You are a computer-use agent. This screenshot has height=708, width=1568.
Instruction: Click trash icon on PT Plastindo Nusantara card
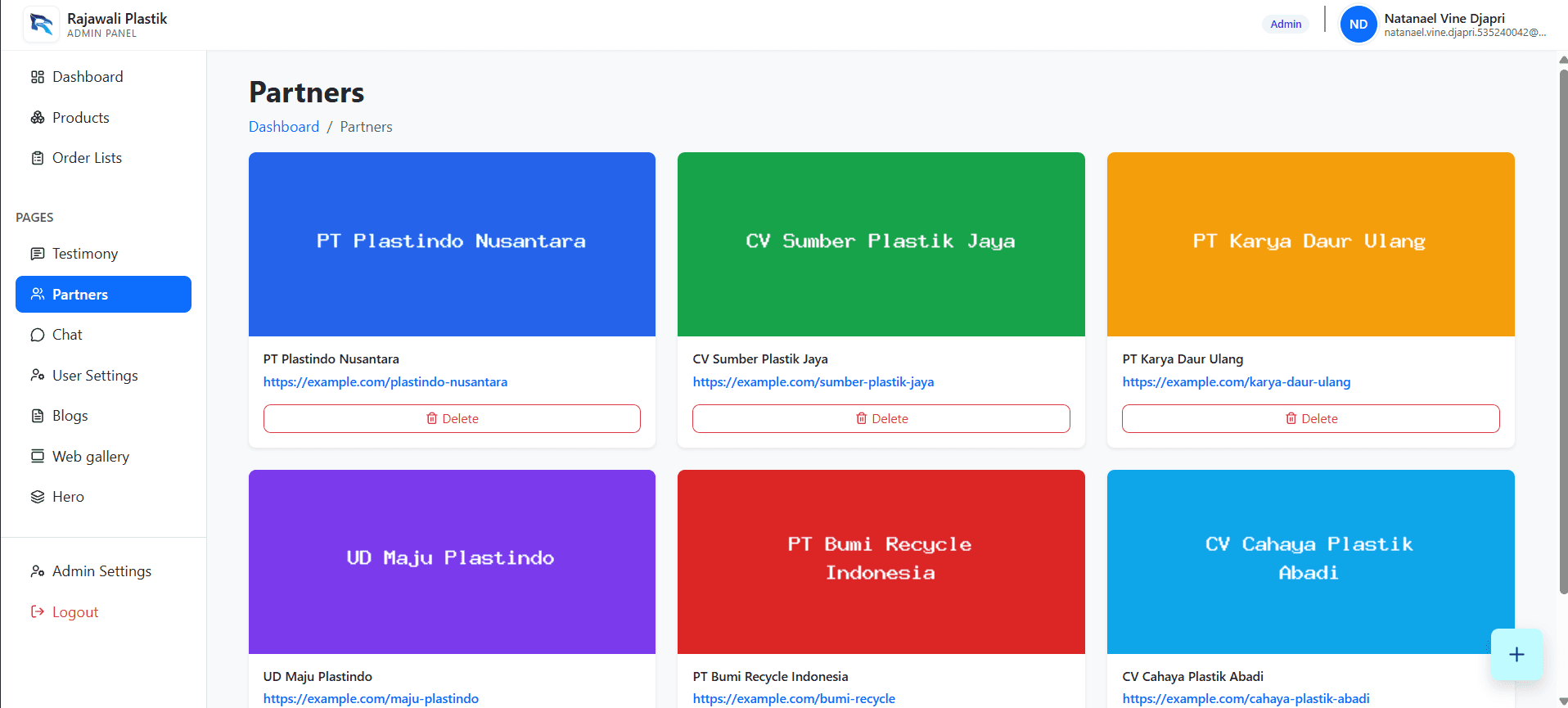(432, 418)
